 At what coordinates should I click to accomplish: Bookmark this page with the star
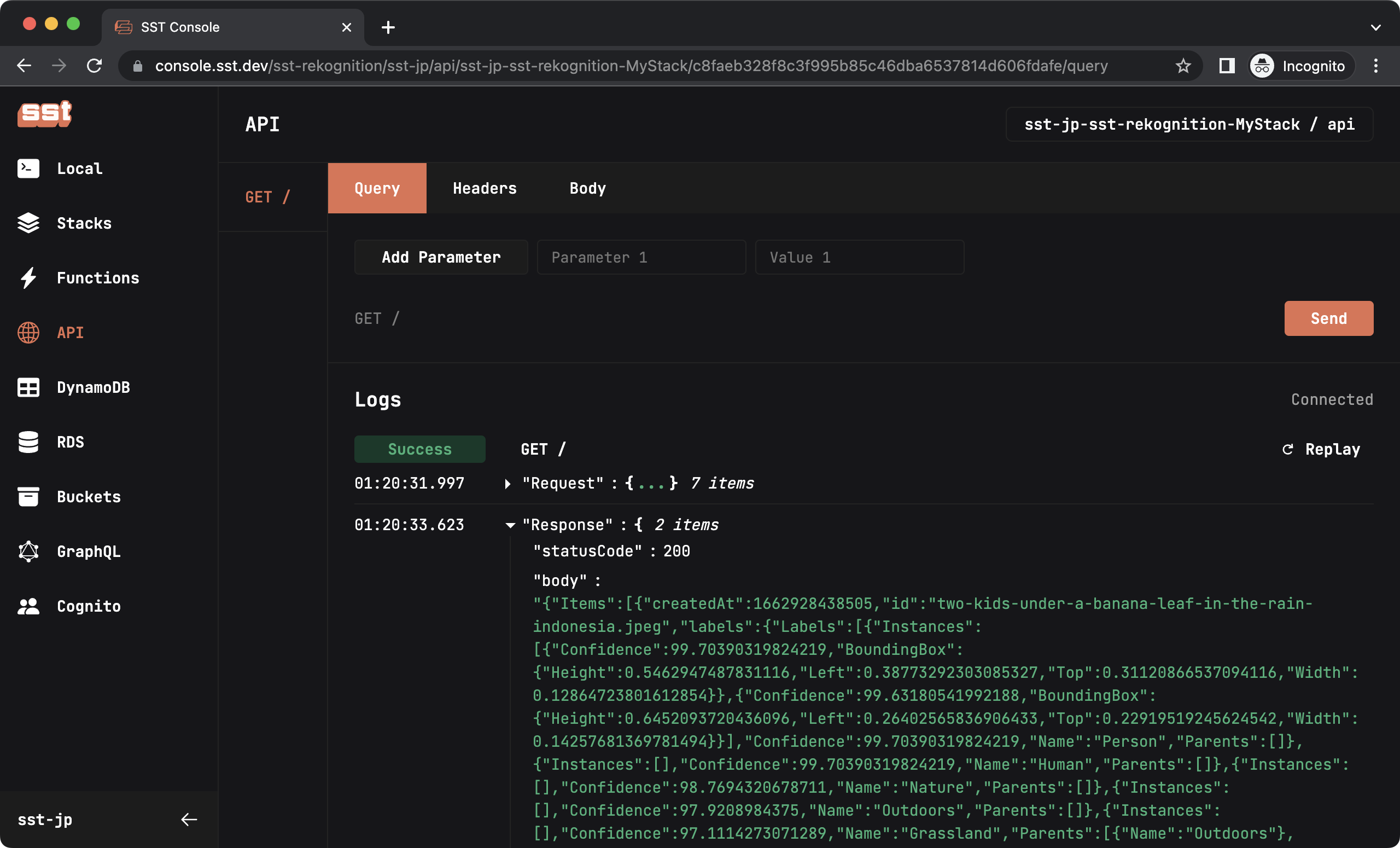[x=1183, y=66]
